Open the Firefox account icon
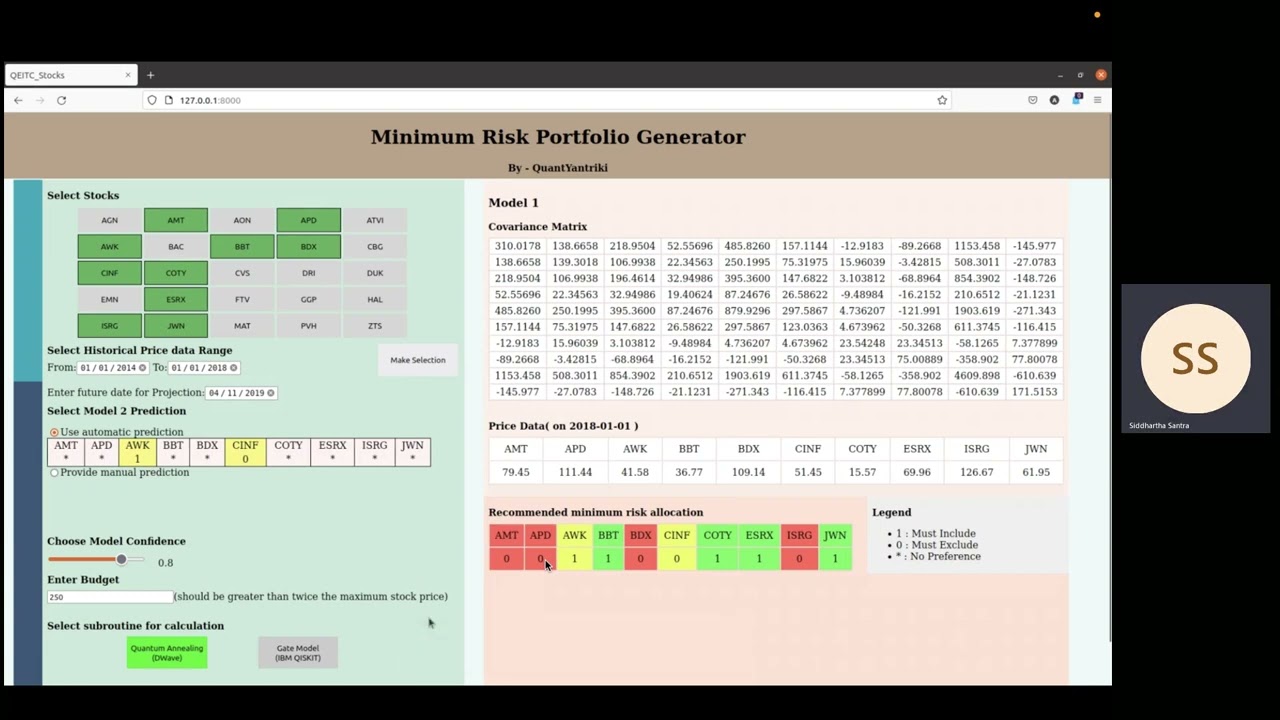The height and width of the screenshot is (720, 1280). click(x=1054, y=100)
